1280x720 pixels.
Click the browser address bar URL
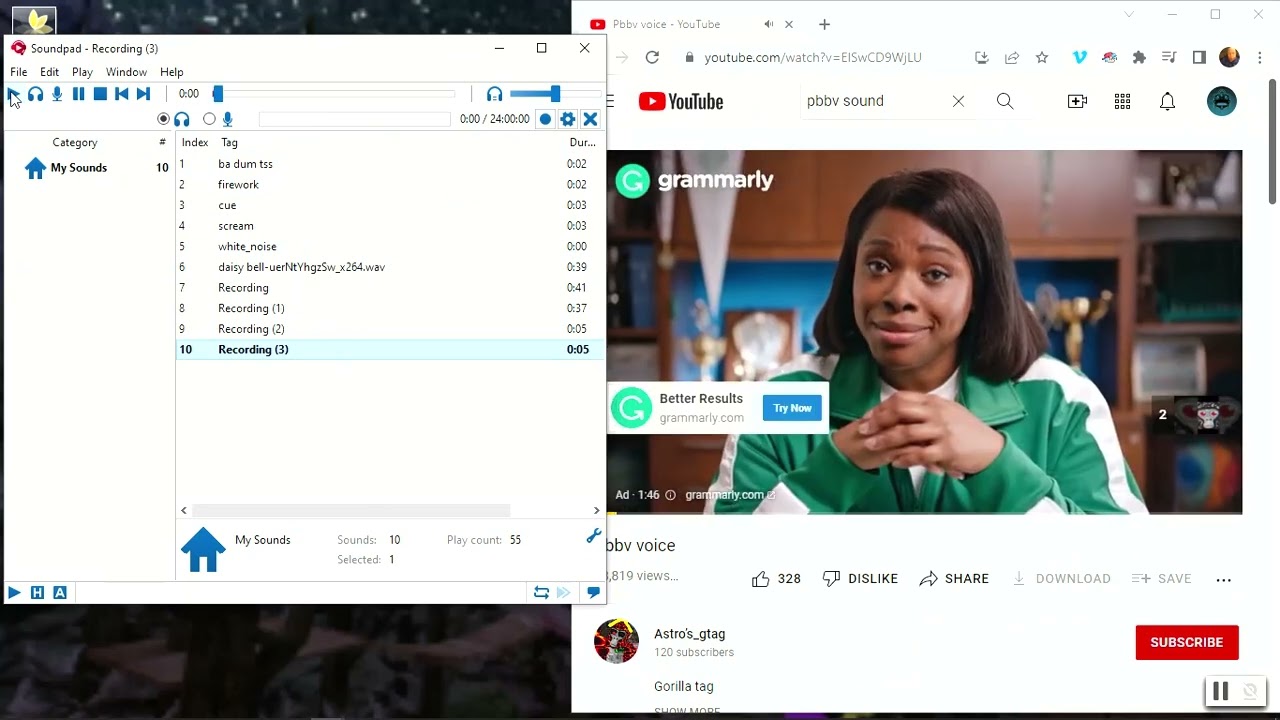click(813, 58)
